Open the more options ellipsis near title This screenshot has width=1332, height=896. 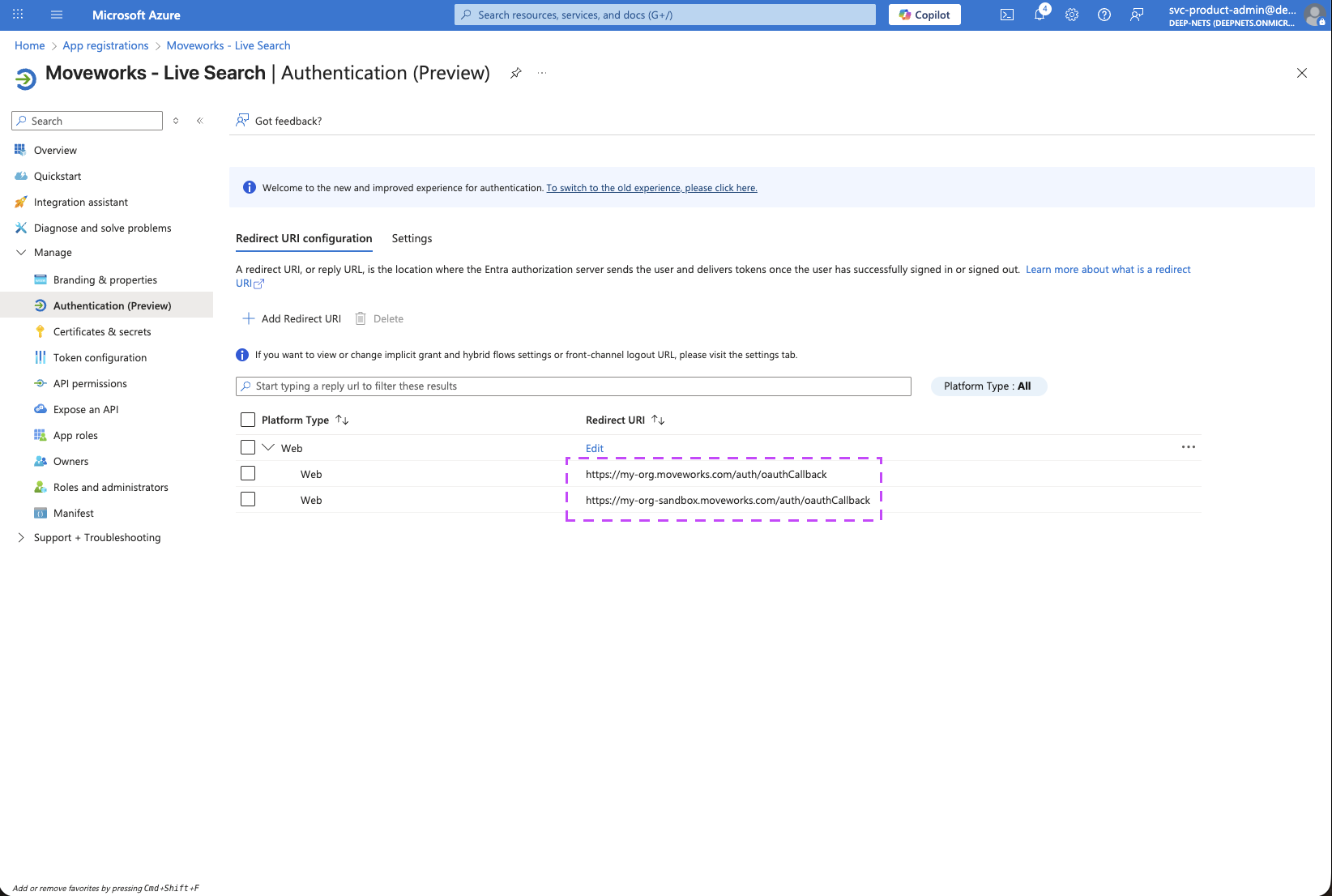coord(542,73)
